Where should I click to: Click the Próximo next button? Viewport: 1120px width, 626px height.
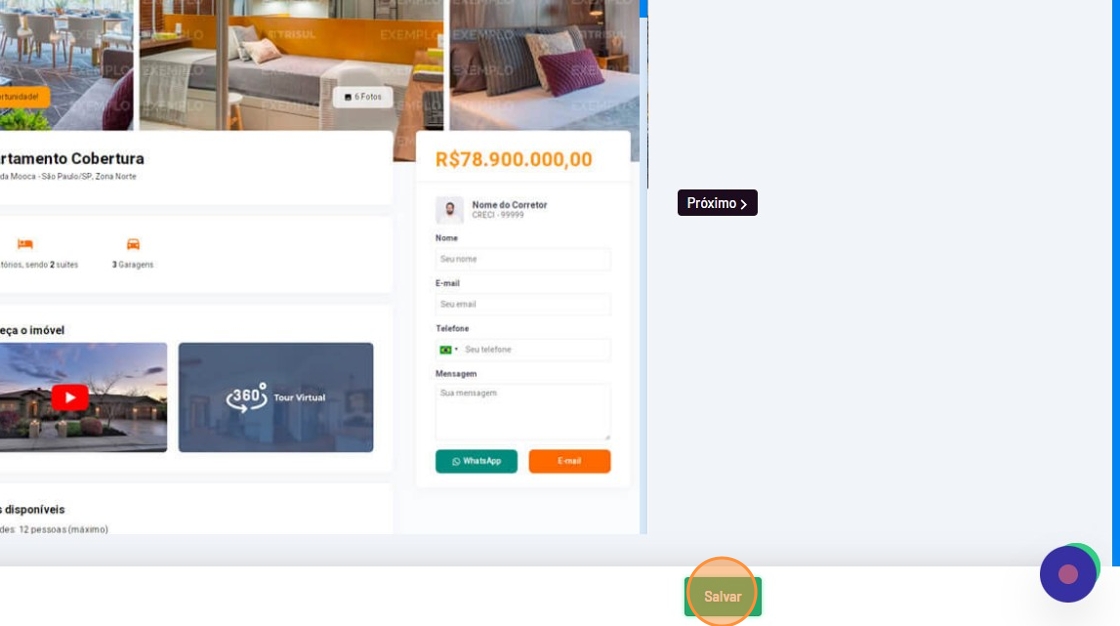click(717, 203)
